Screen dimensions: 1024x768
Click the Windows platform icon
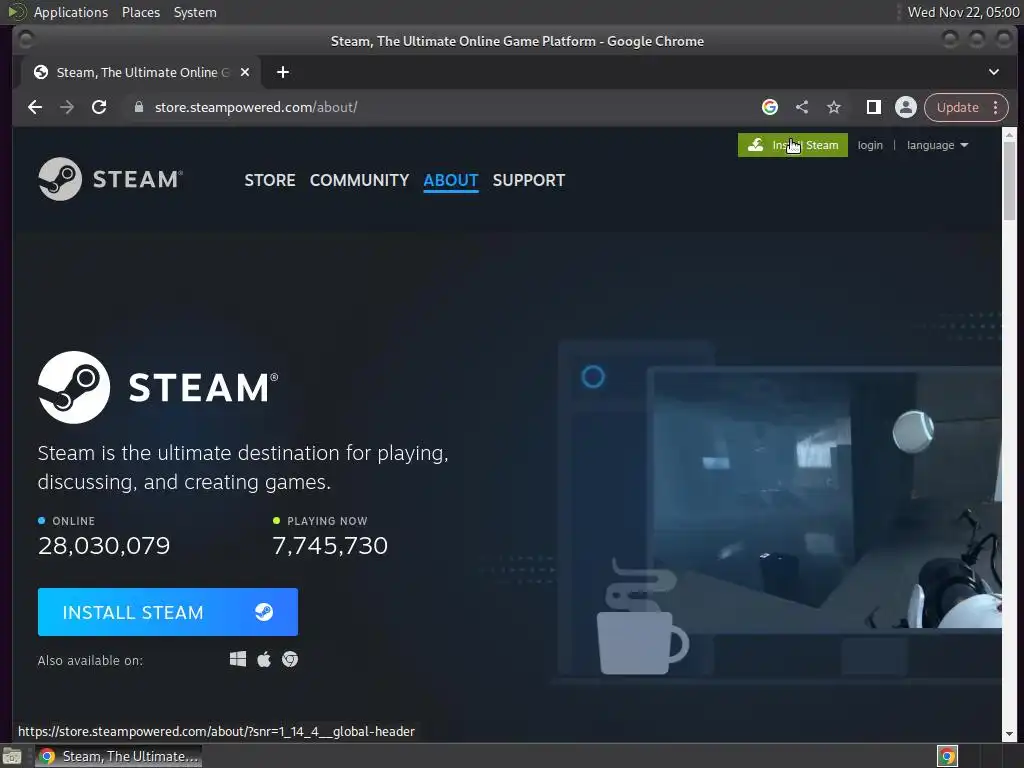[238, 659]
